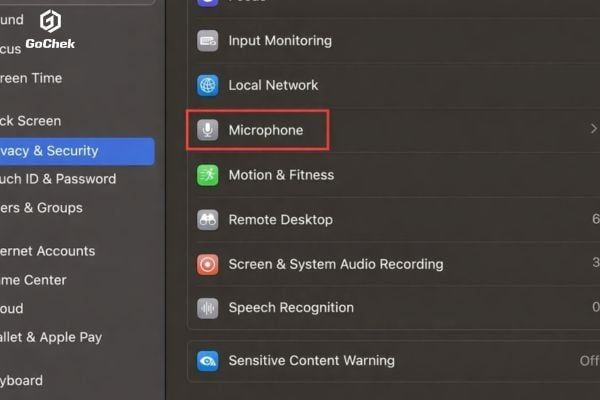
Task: Click the Sensitive Content Warning eye icon
Action: point(208,361)
